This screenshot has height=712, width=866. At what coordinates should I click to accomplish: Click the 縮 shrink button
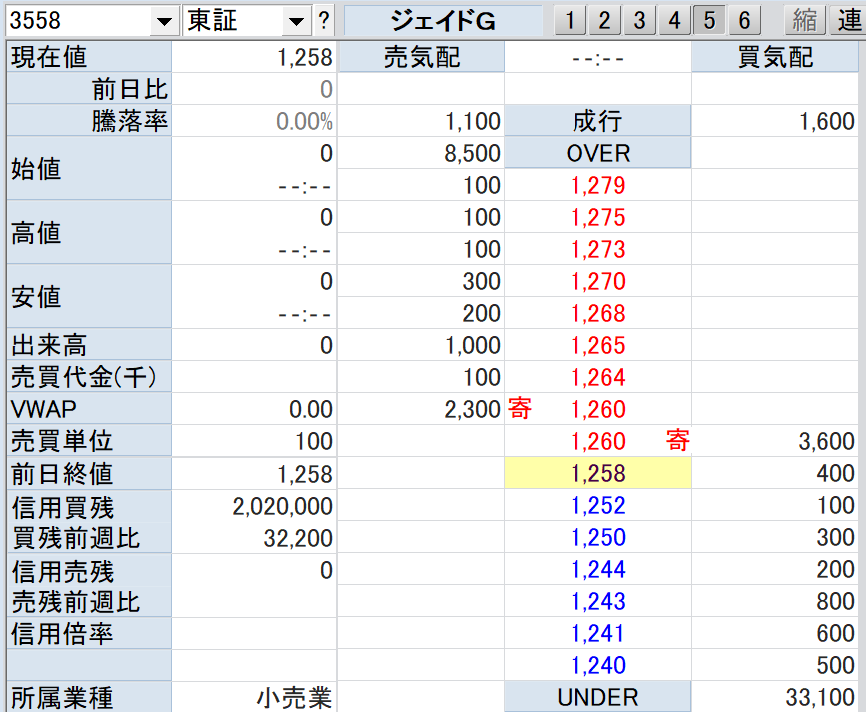pos(803,20)
